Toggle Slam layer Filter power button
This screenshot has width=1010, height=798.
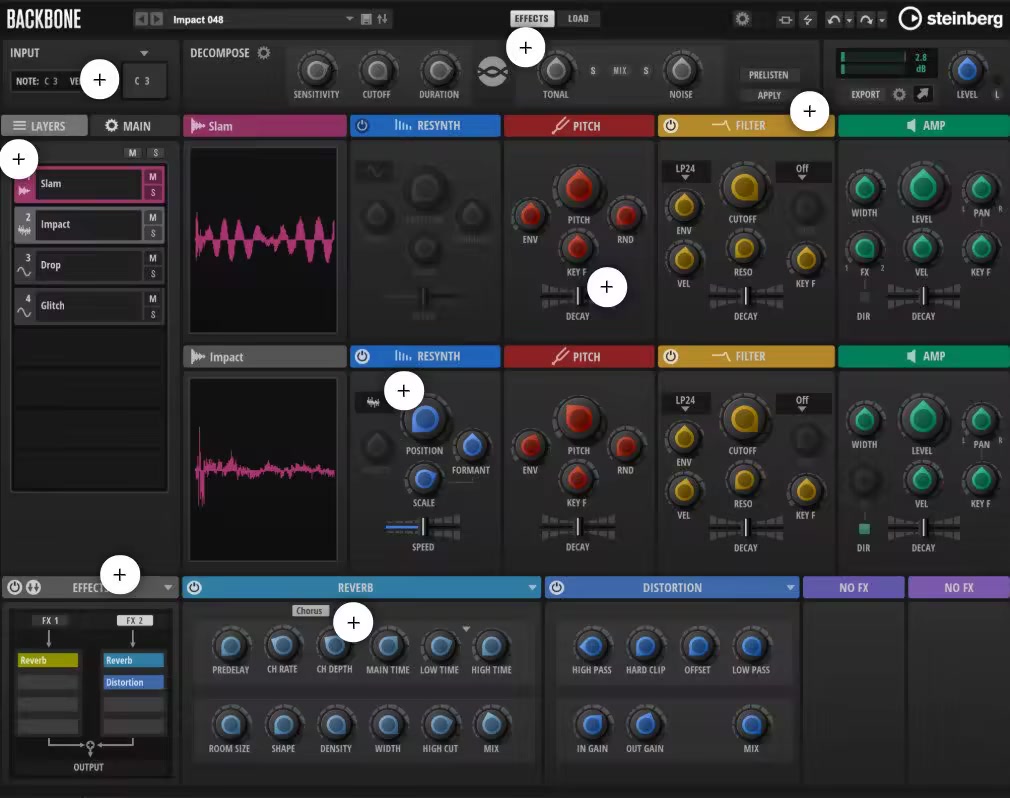click(671, 126)
